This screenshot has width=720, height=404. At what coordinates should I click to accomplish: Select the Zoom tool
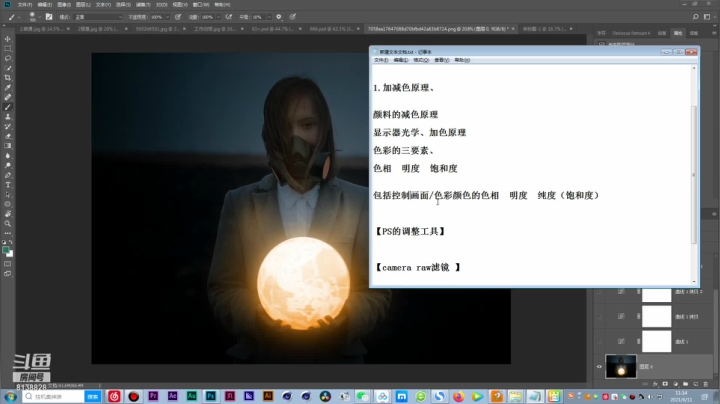tap(8, 224)
